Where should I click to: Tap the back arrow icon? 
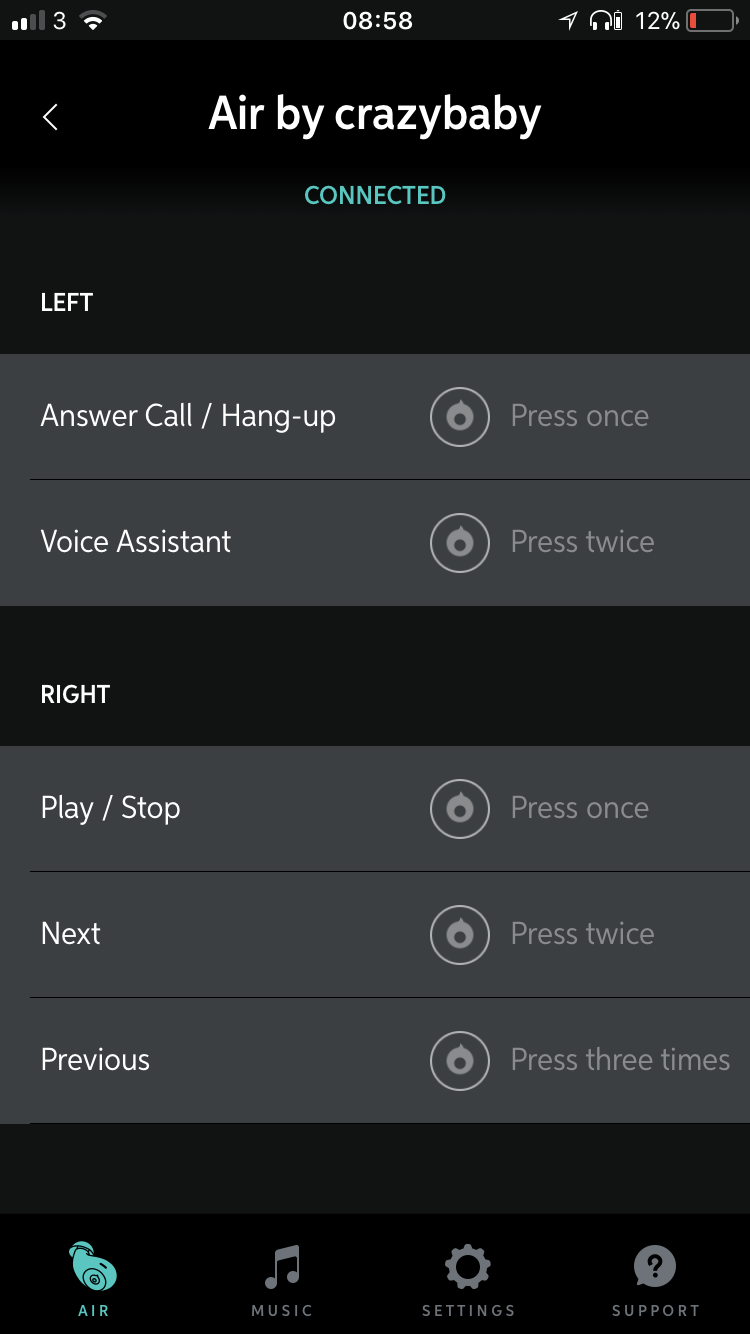50,117
